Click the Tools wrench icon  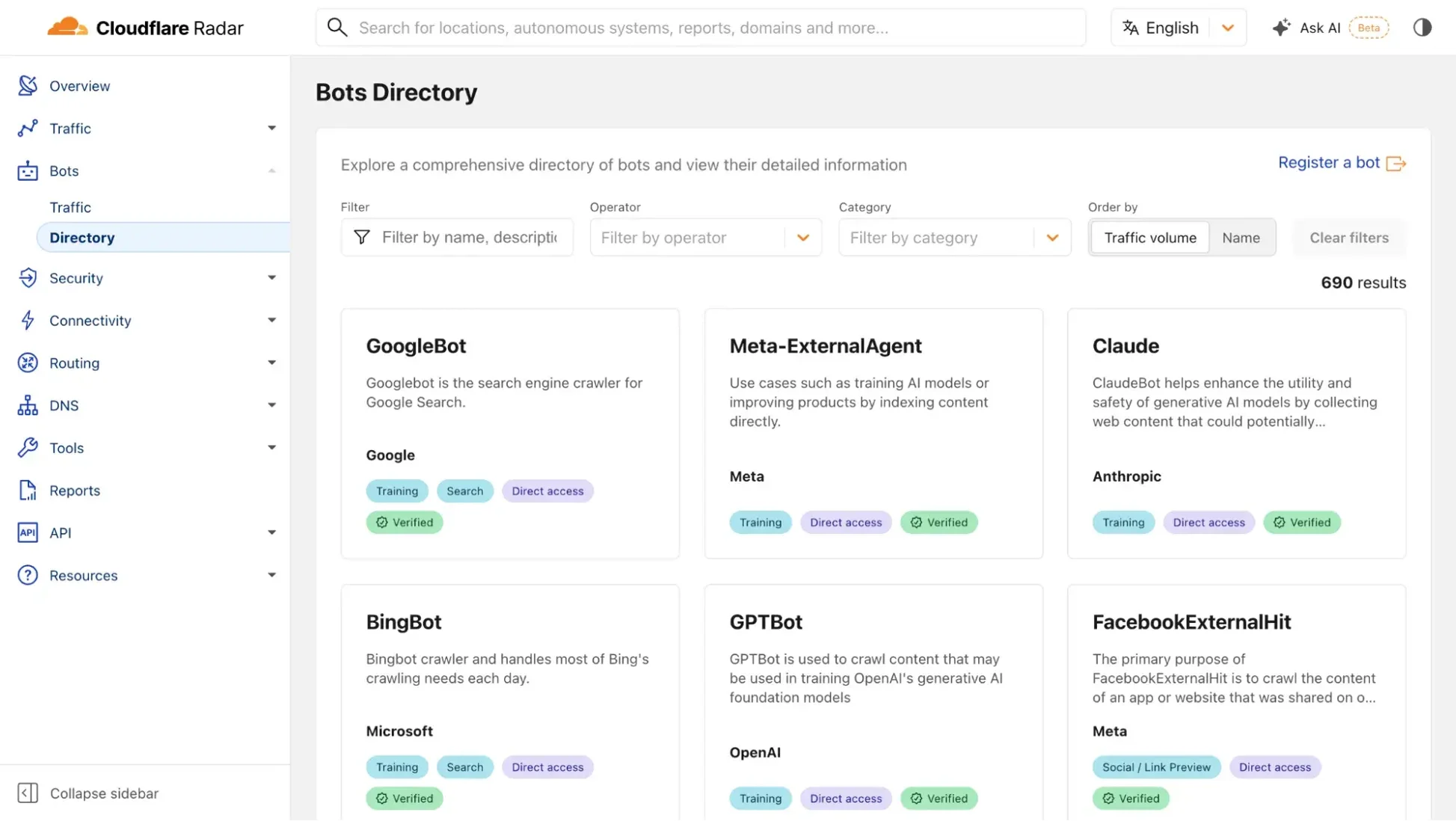[x=28, y=448]
